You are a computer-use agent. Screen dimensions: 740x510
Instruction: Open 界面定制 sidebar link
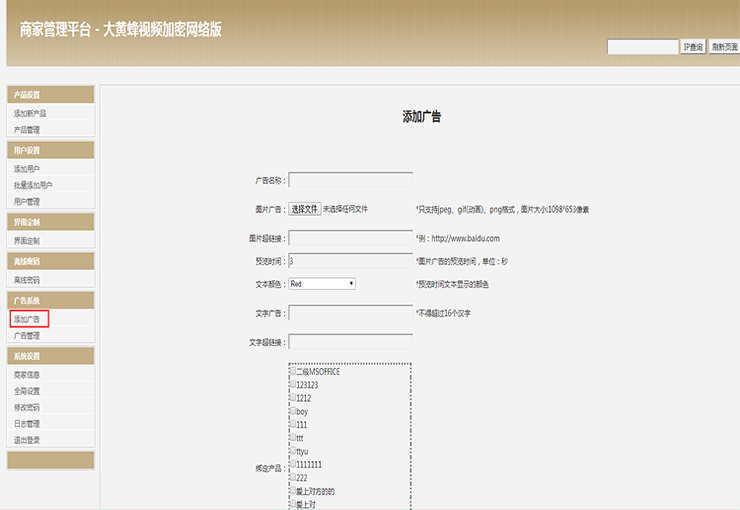click(27, 241)
